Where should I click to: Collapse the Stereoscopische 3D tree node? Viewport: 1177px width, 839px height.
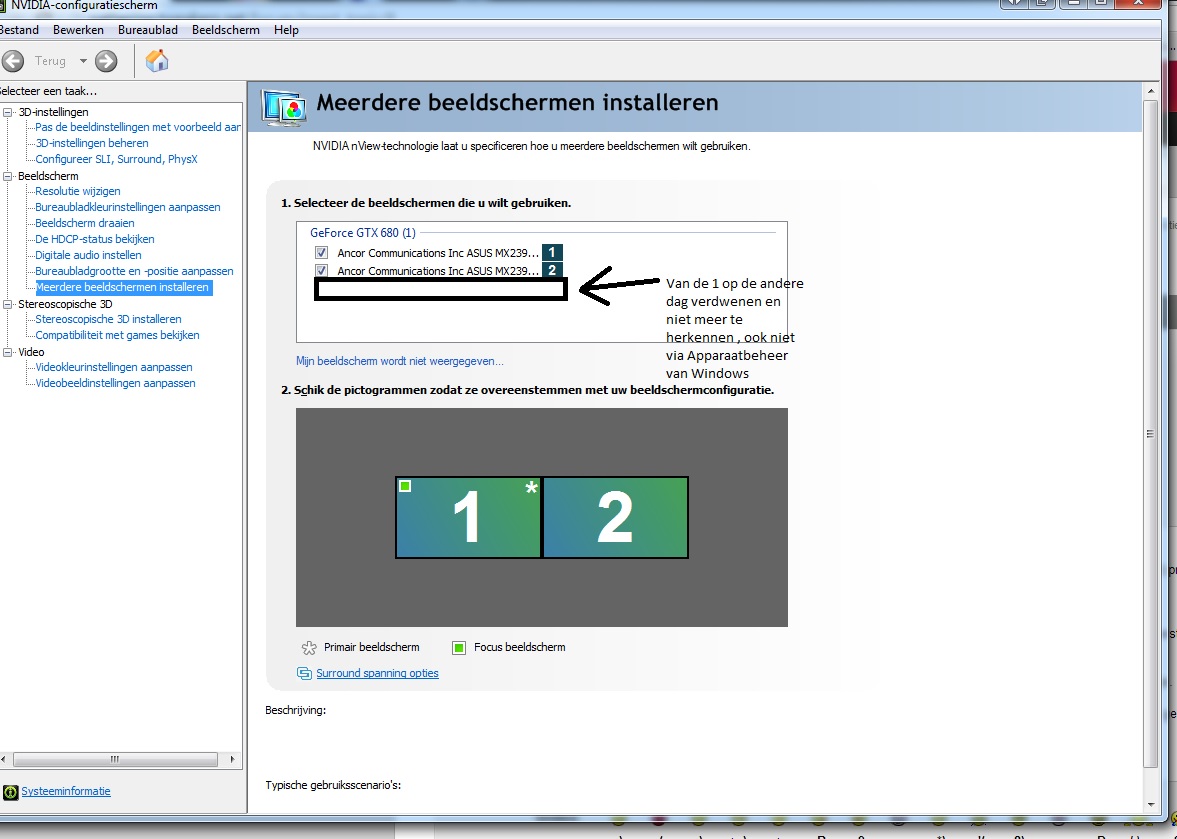[x=8, y=304]
